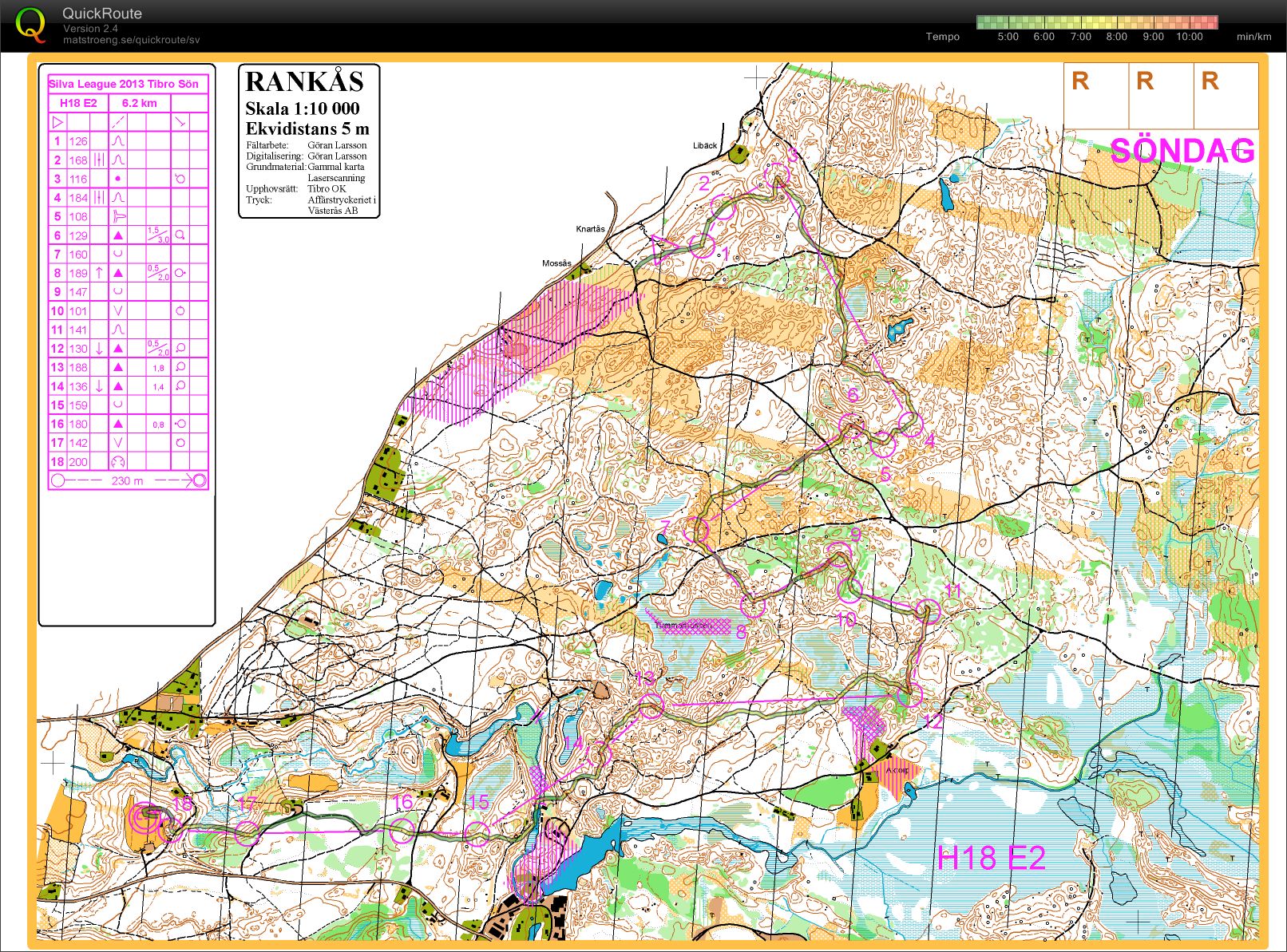The height and width of the screenshot is (952, 1287).
Task: Click the Knartås place name
Action: point(591,229)
